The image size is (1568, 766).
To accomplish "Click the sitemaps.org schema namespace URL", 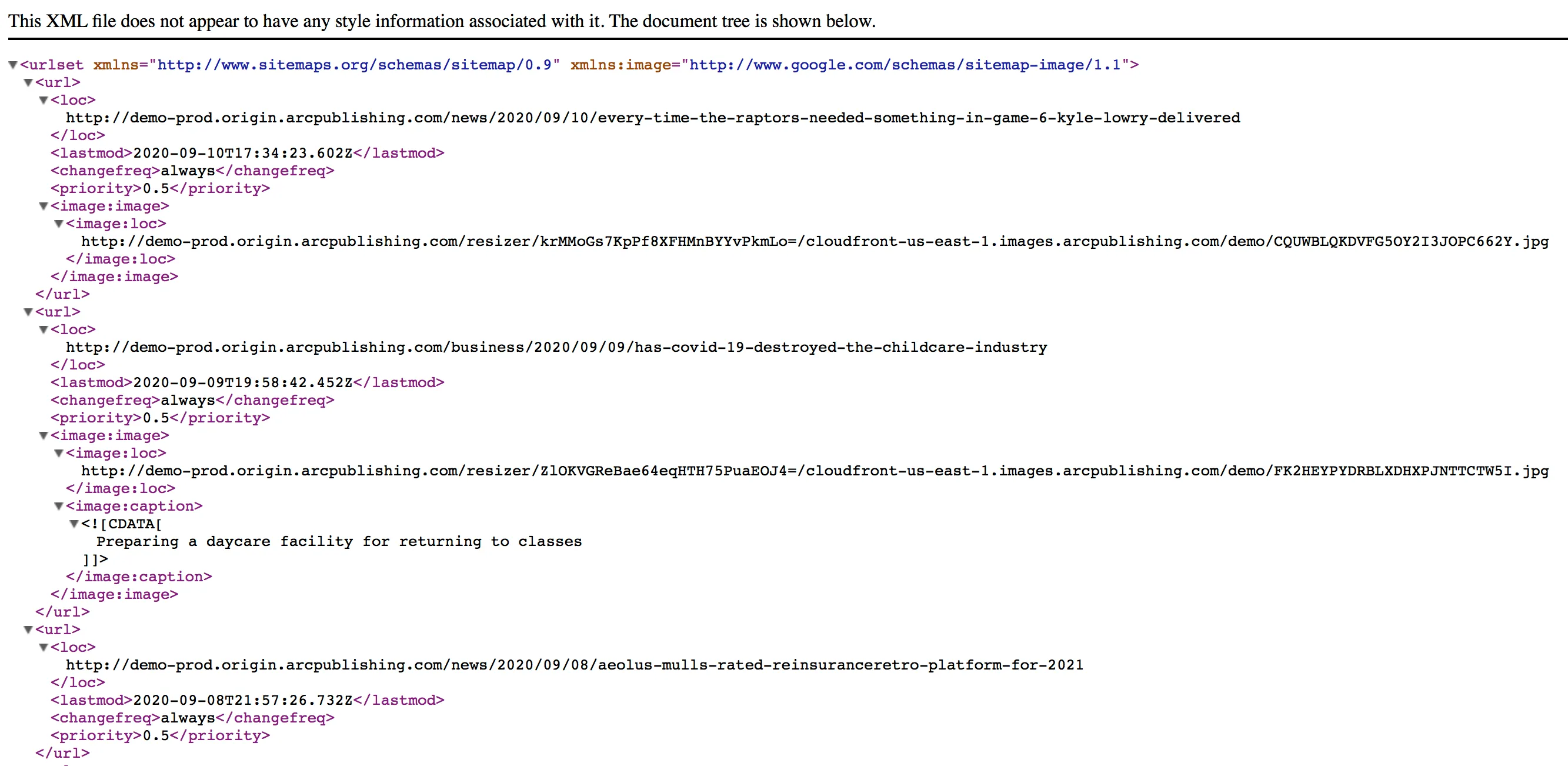I will 354,65.
